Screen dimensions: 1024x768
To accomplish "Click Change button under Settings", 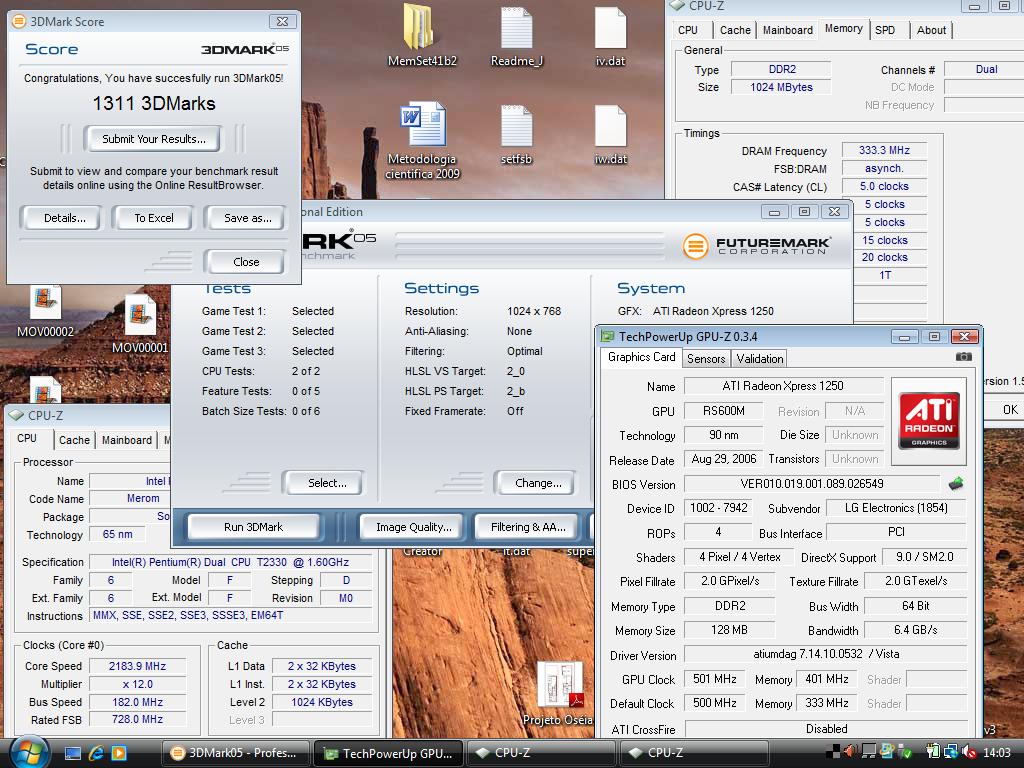I will 538,483.
